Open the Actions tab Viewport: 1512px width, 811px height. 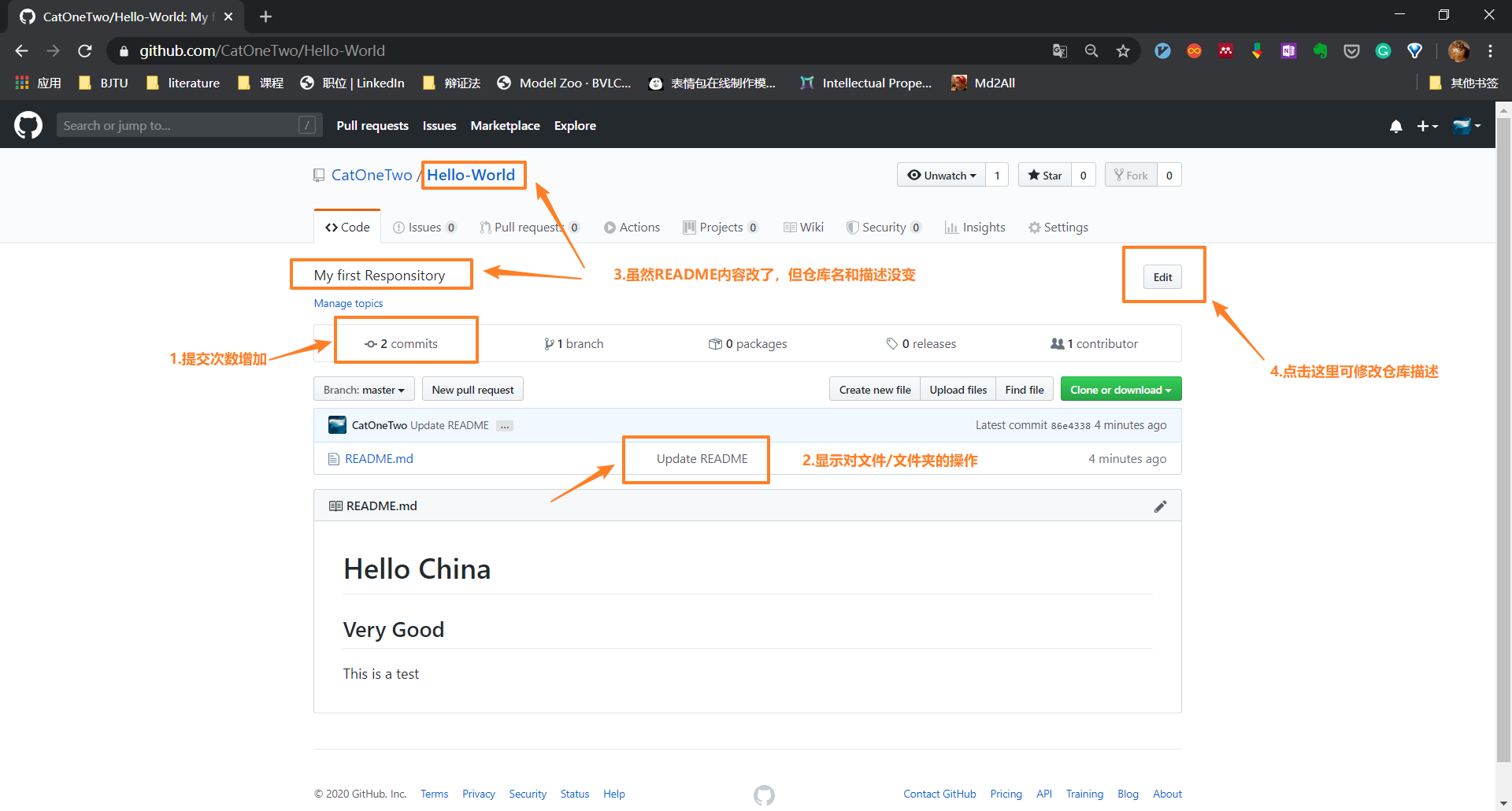tap(632, 227)
